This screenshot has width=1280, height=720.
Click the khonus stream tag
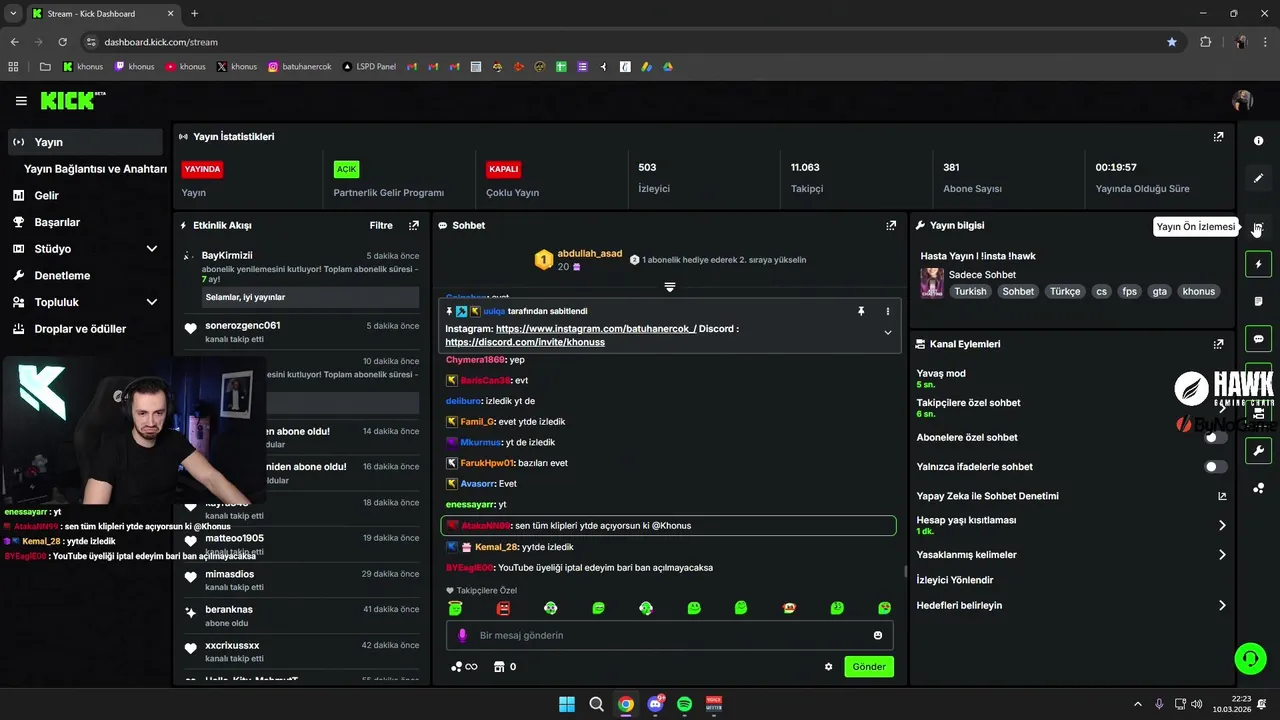click(x=1198, y=292)
